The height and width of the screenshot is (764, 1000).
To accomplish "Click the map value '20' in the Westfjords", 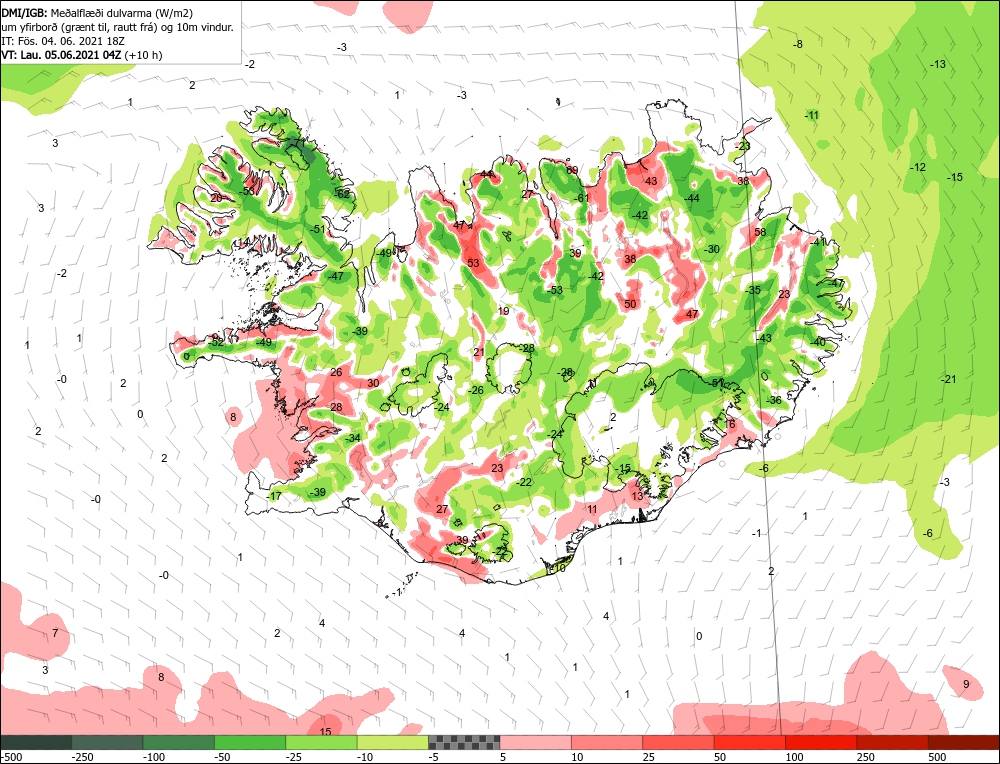I will point(216,198).
